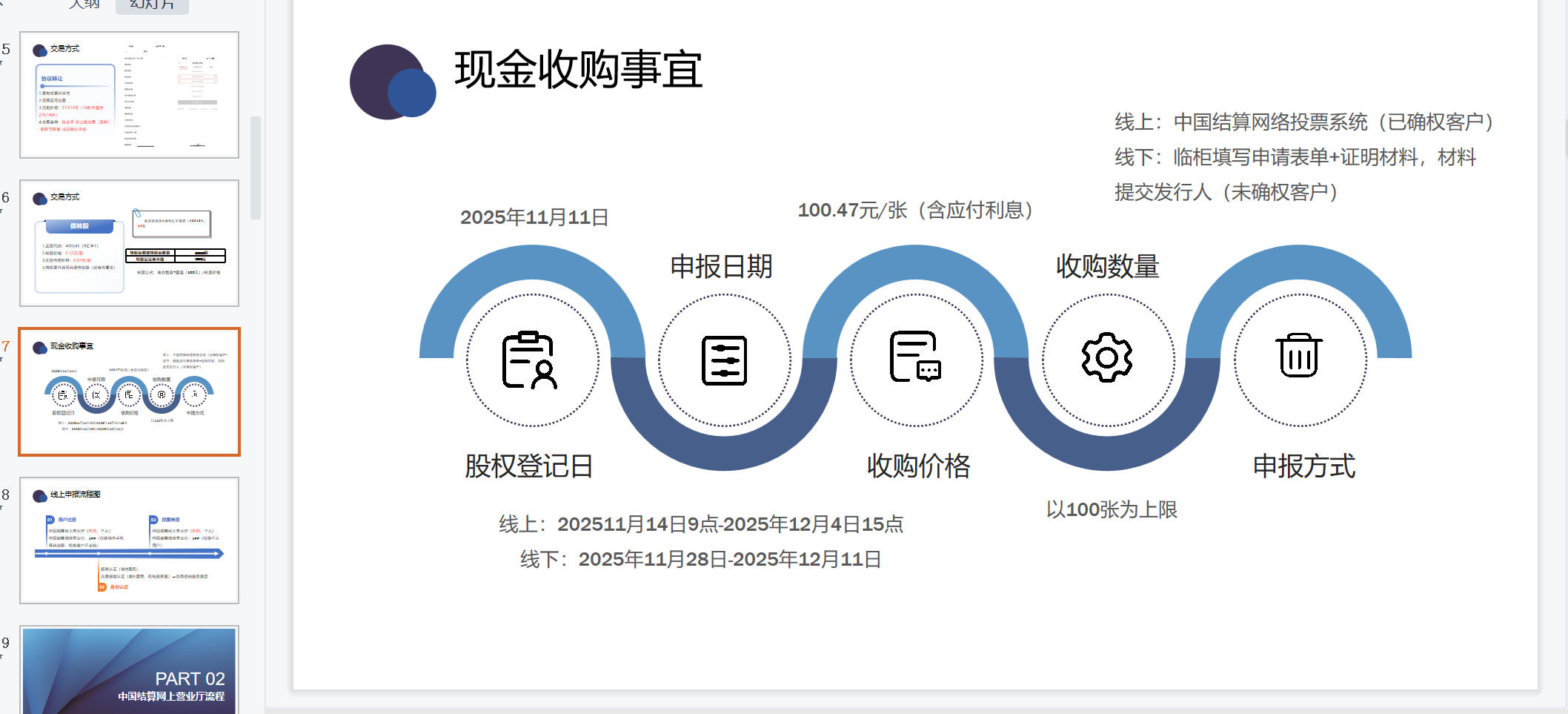Select the overlapping circles logo beside the slide title
Screen dimensions: 1568x714
click(393, 82)
